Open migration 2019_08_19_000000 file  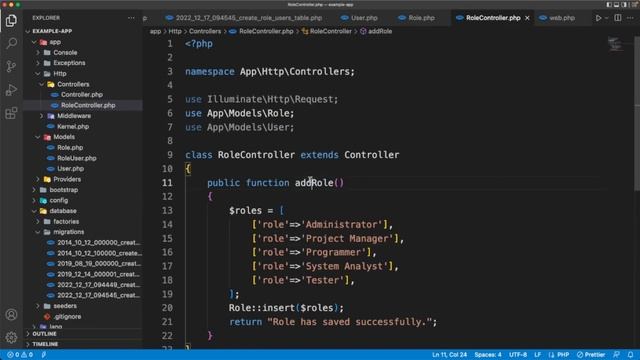[x=83, y=264]
